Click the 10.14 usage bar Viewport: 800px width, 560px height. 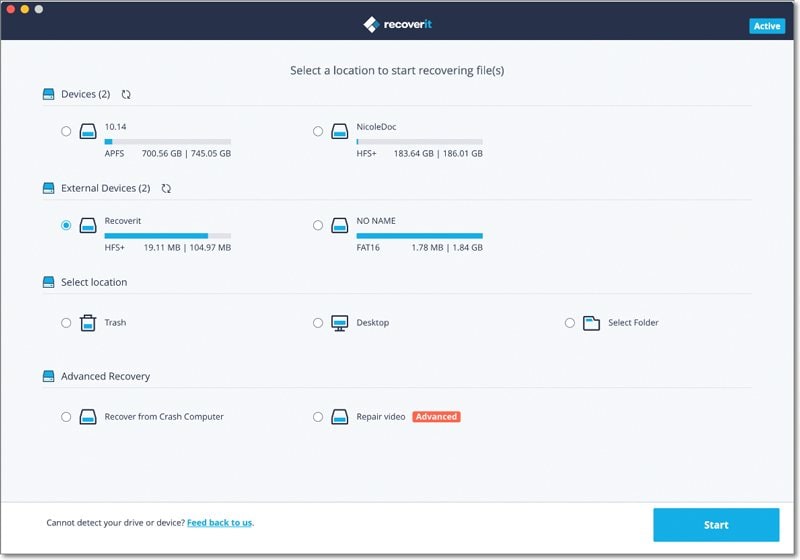(168, 142)
